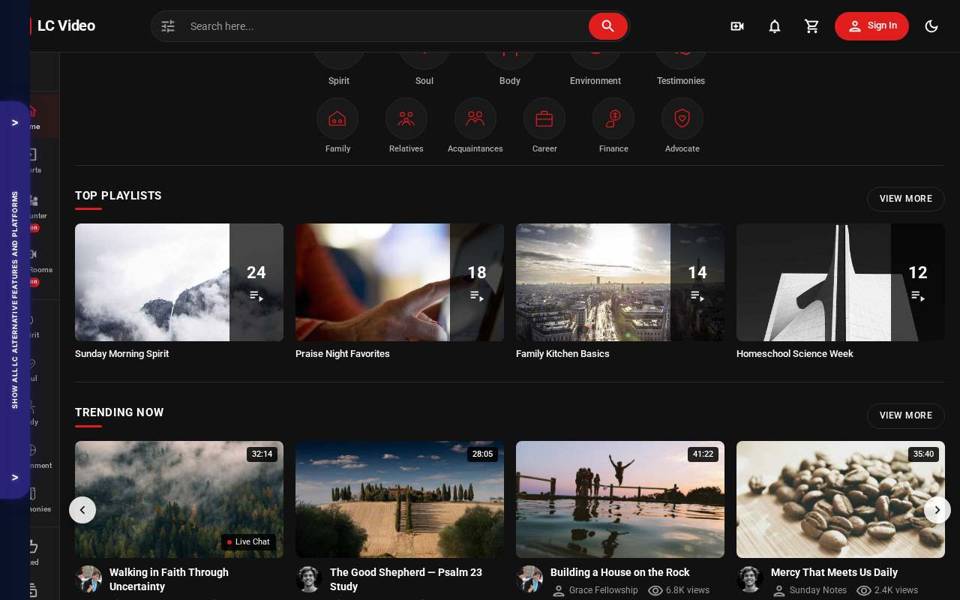The height and width of the screenshot is (600, 960).
Task: Open 'Walking in Faith Through Uncertainty' video title
Action: coord(169,579)
